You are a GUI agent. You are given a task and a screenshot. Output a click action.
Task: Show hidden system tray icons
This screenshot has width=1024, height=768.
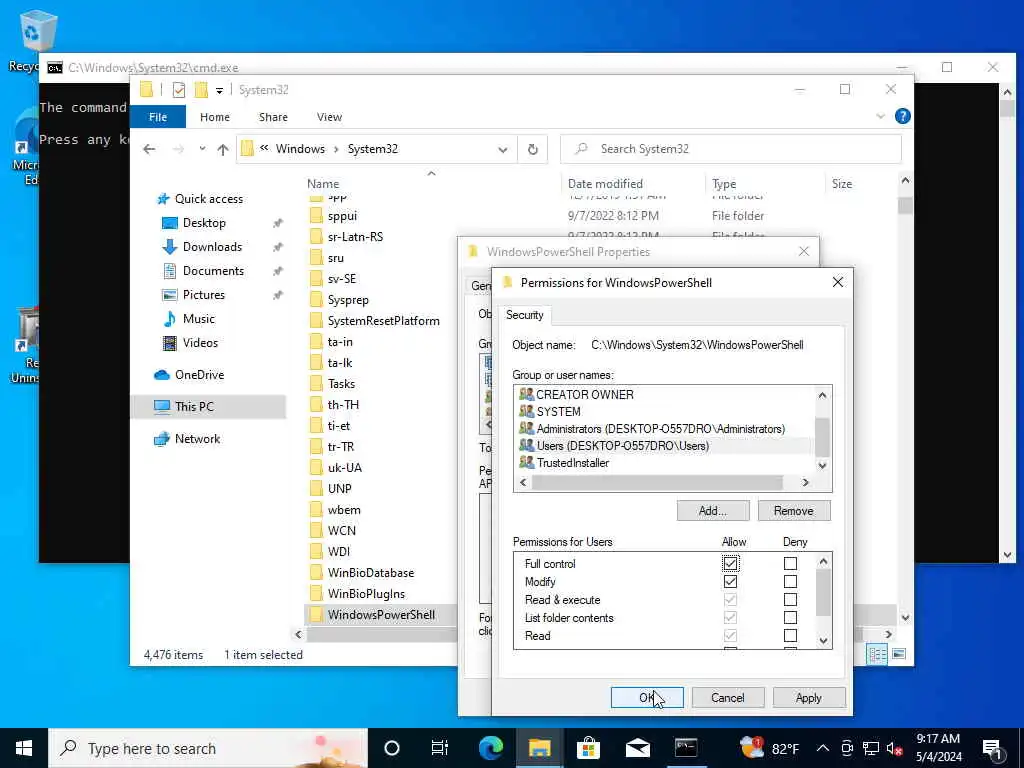click(x=823, y=748)
